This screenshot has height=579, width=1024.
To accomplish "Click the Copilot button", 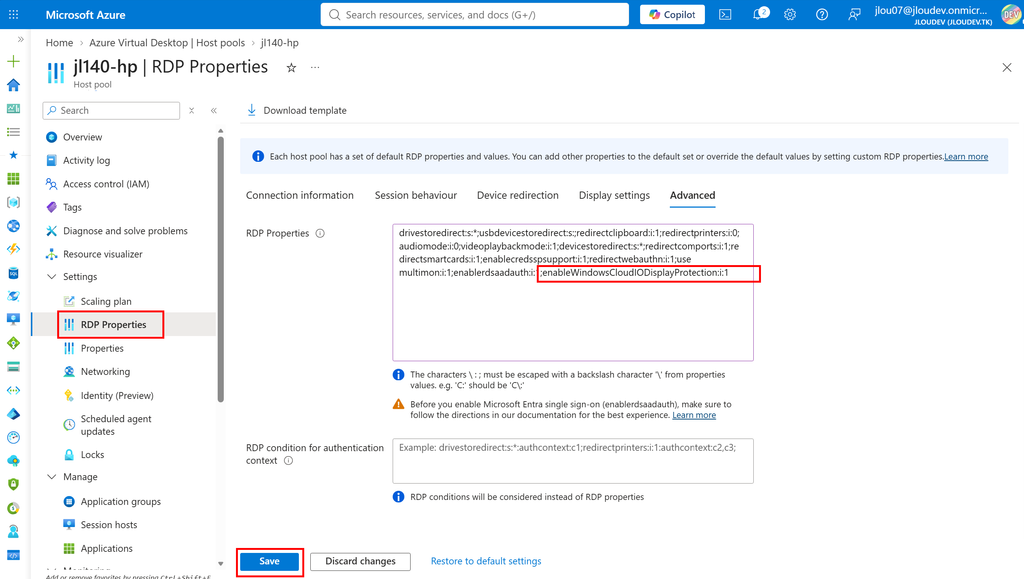I will tap(672, 14).
